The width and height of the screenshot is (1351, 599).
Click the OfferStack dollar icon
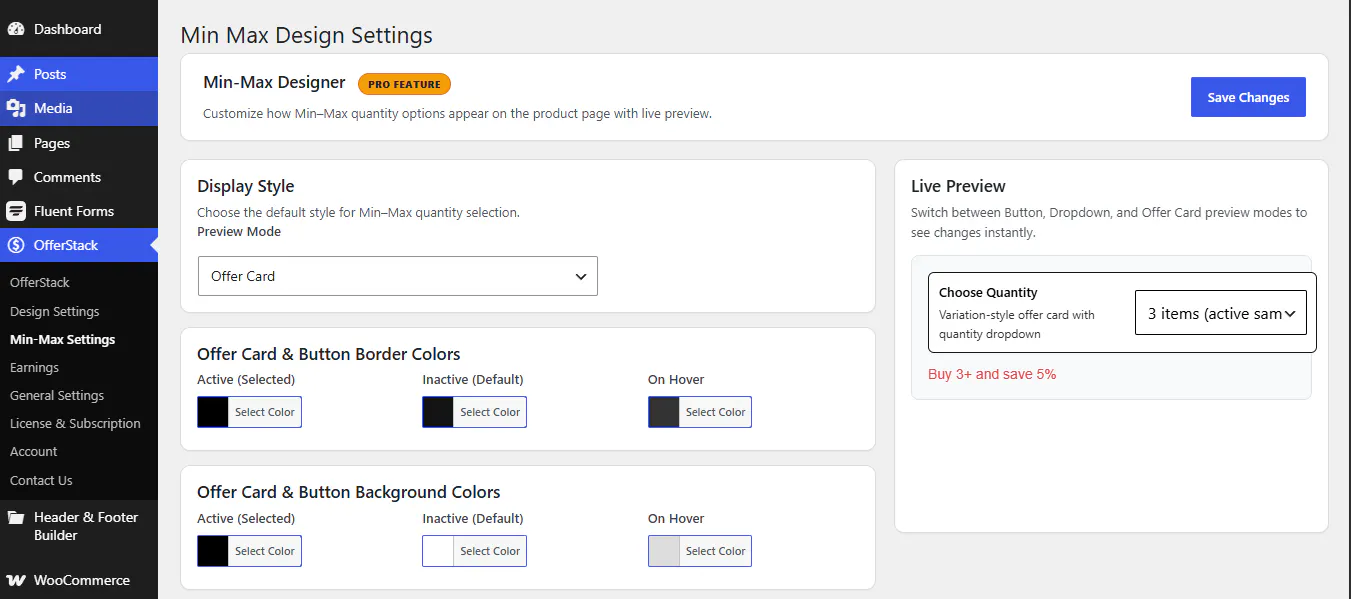click(16, 245)
